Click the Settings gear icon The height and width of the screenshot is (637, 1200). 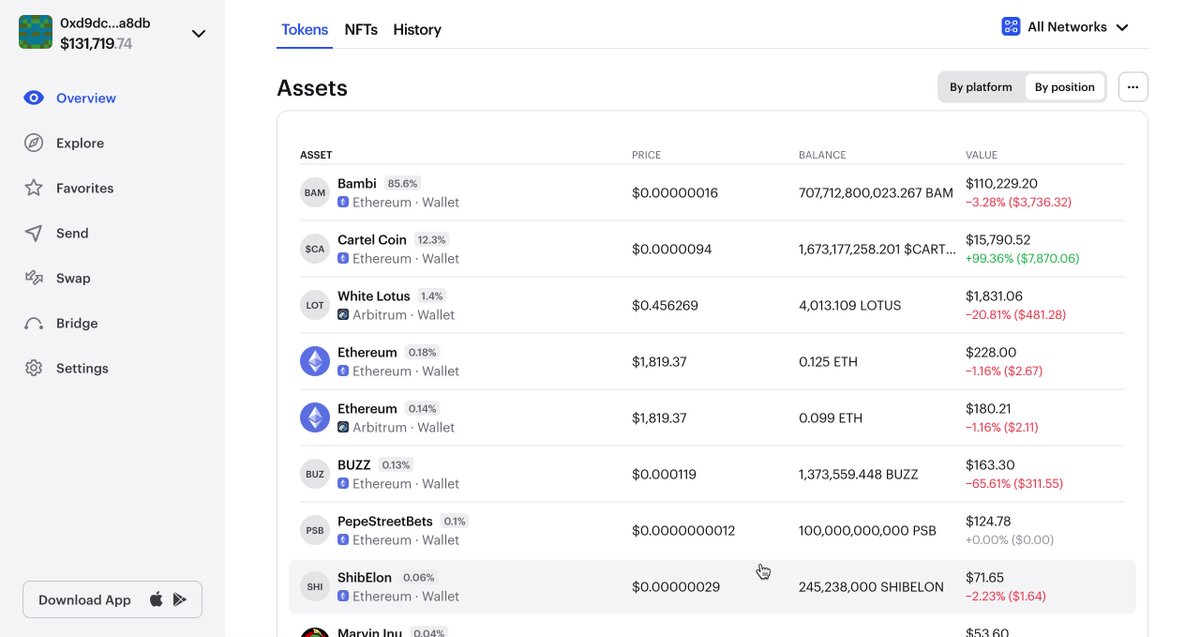[x=34, y=368]
